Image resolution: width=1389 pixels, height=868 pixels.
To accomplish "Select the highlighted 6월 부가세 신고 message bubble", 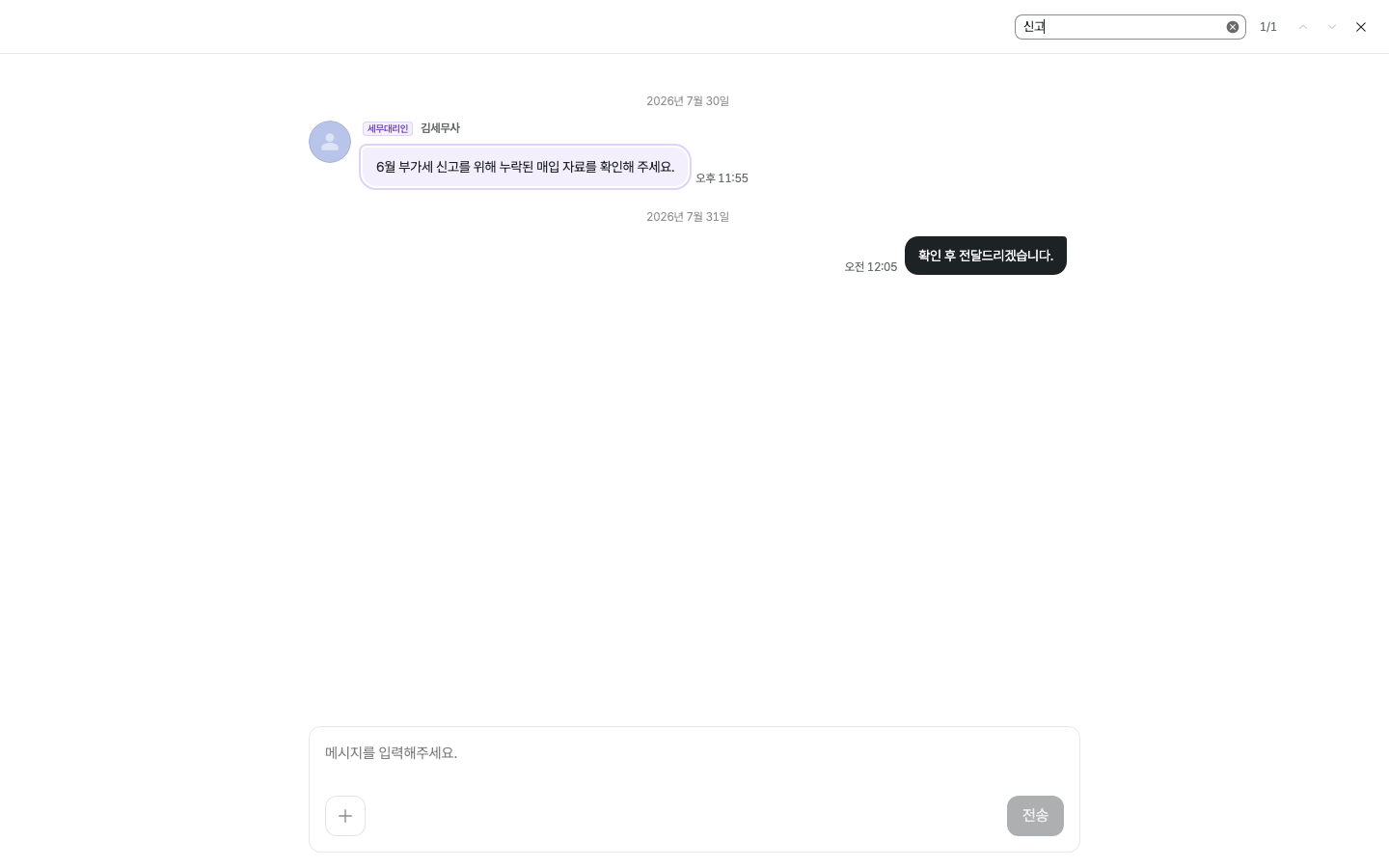I will (526, 167).
